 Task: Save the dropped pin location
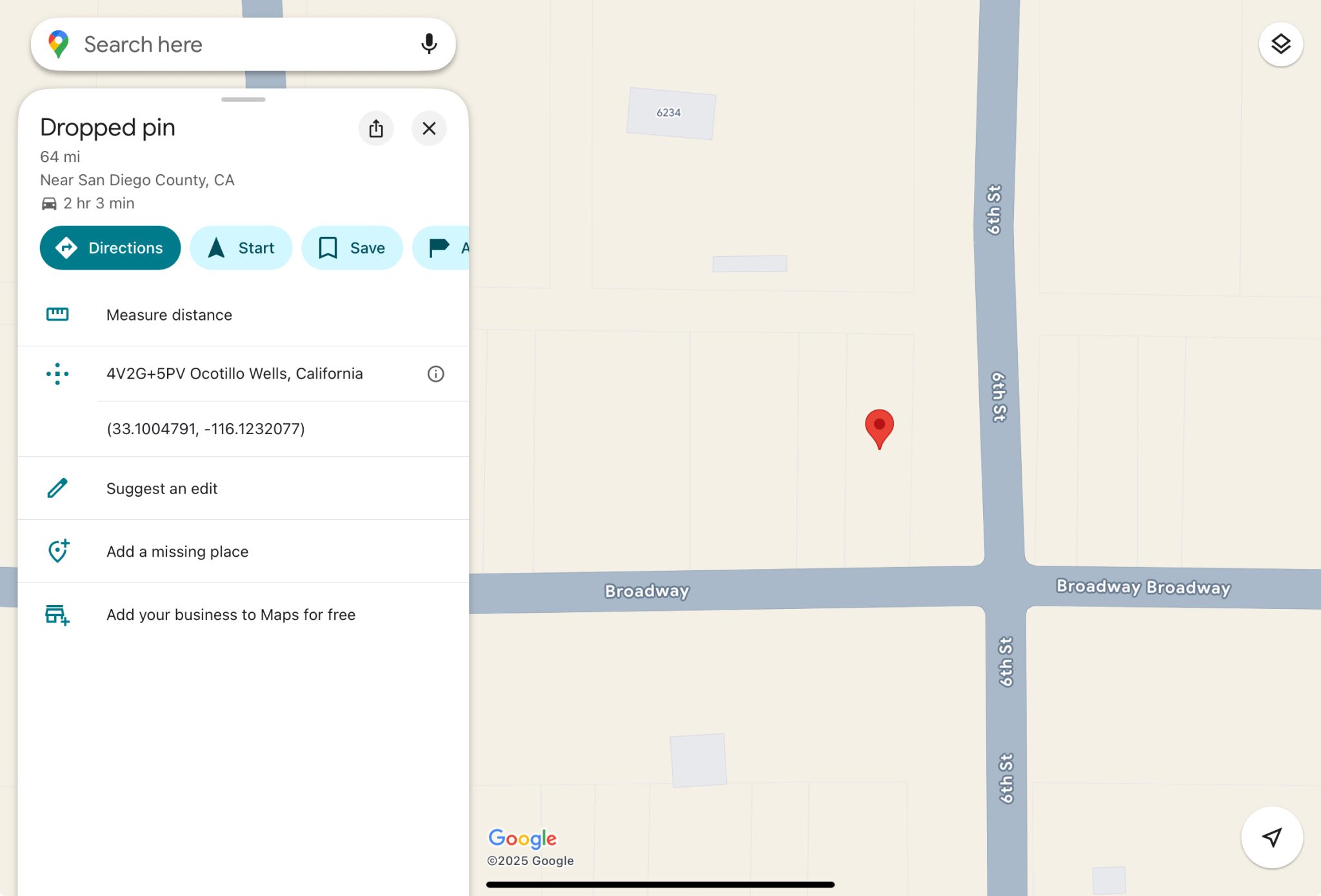pos(352,248)
